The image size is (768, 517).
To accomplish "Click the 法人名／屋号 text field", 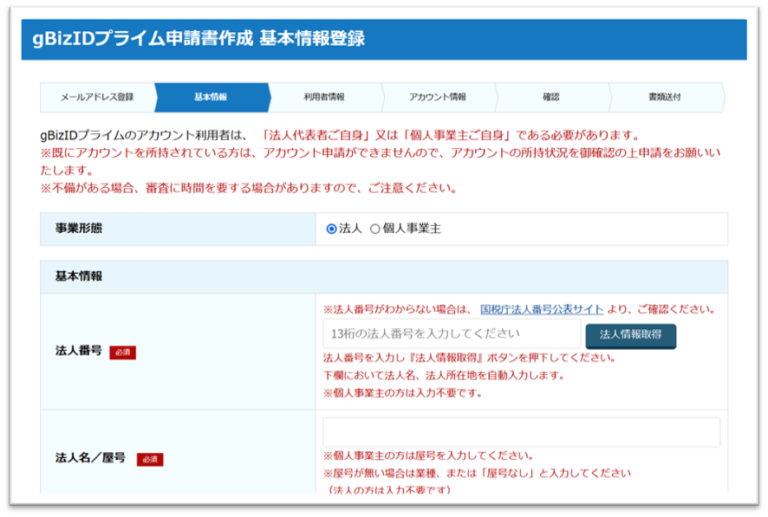I will coord(521,432).
